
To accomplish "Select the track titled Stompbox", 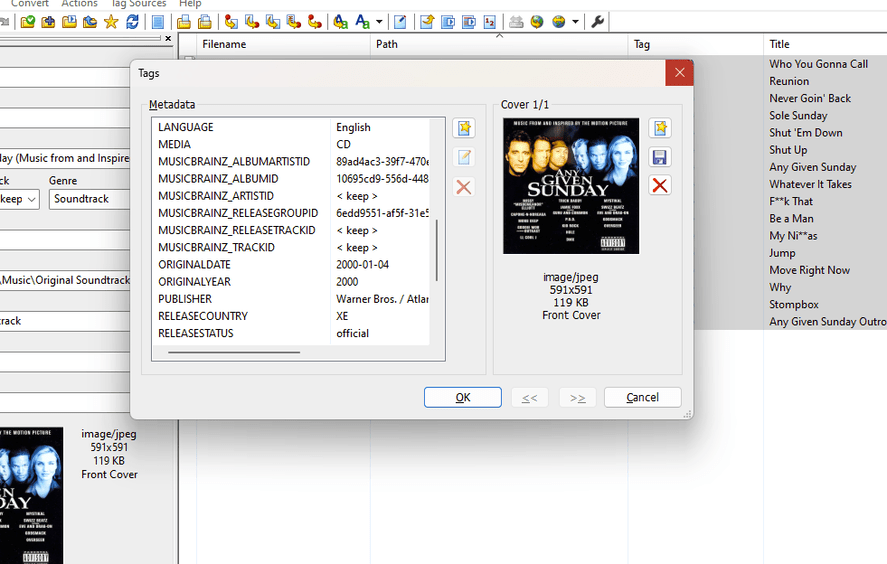I will point(794,304).
